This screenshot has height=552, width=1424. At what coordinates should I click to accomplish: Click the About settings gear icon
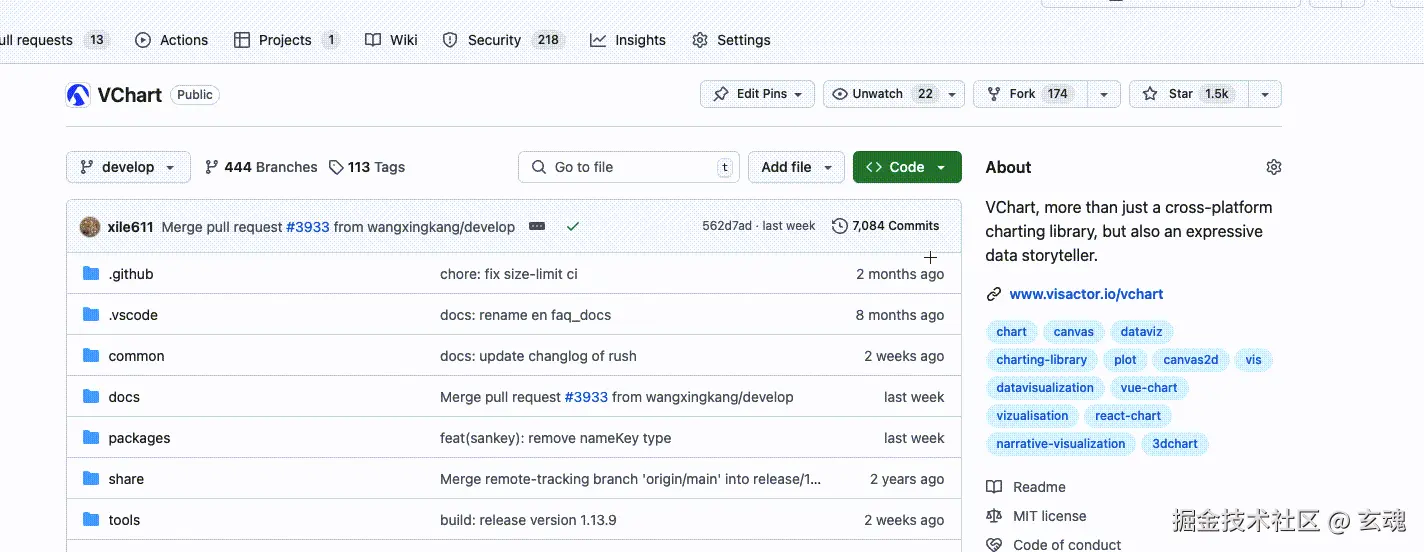pyautogui.click(x=1273, y=167)
